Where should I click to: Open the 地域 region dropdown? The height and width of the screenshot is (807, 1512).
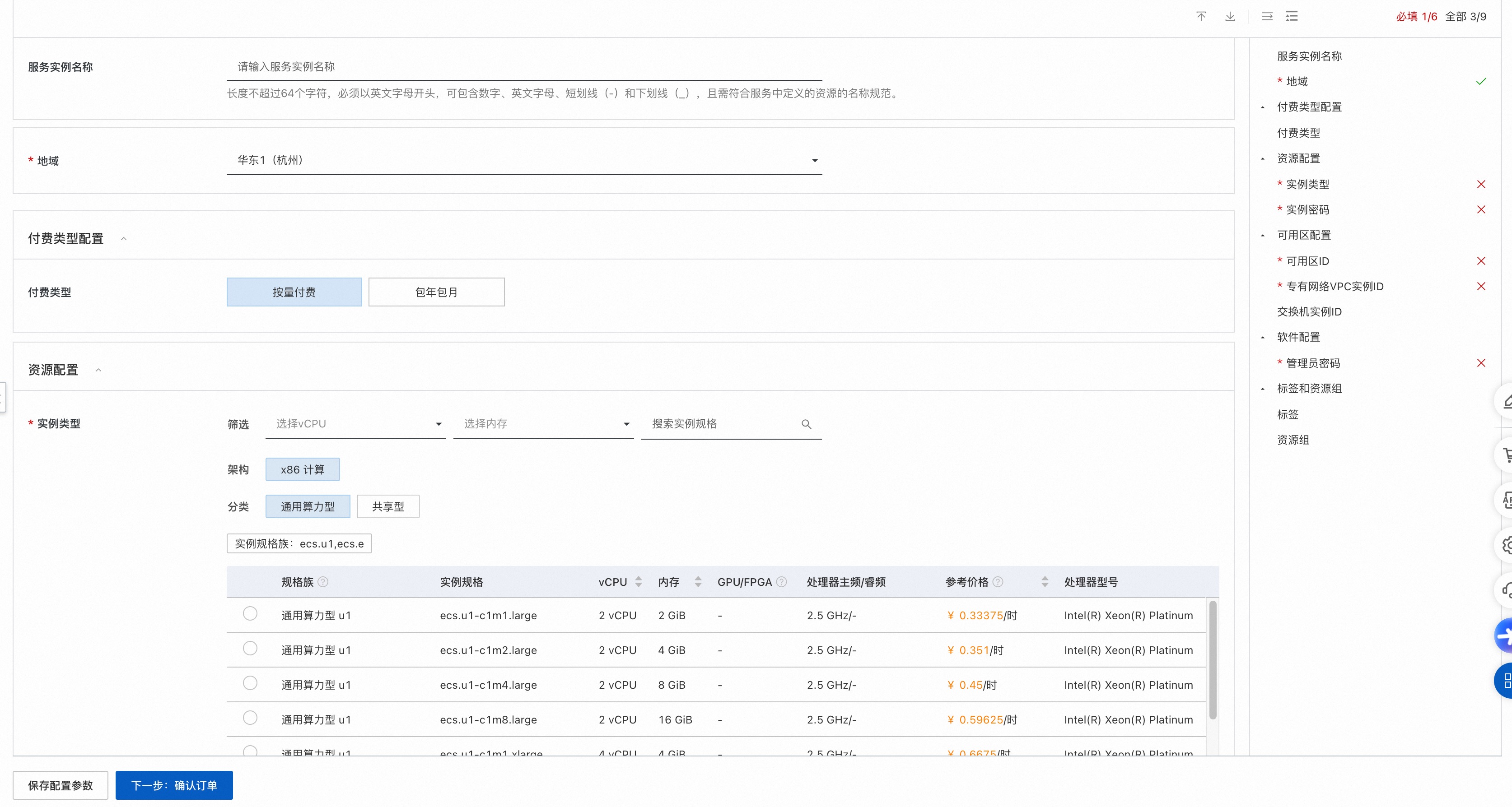(523, 160)
